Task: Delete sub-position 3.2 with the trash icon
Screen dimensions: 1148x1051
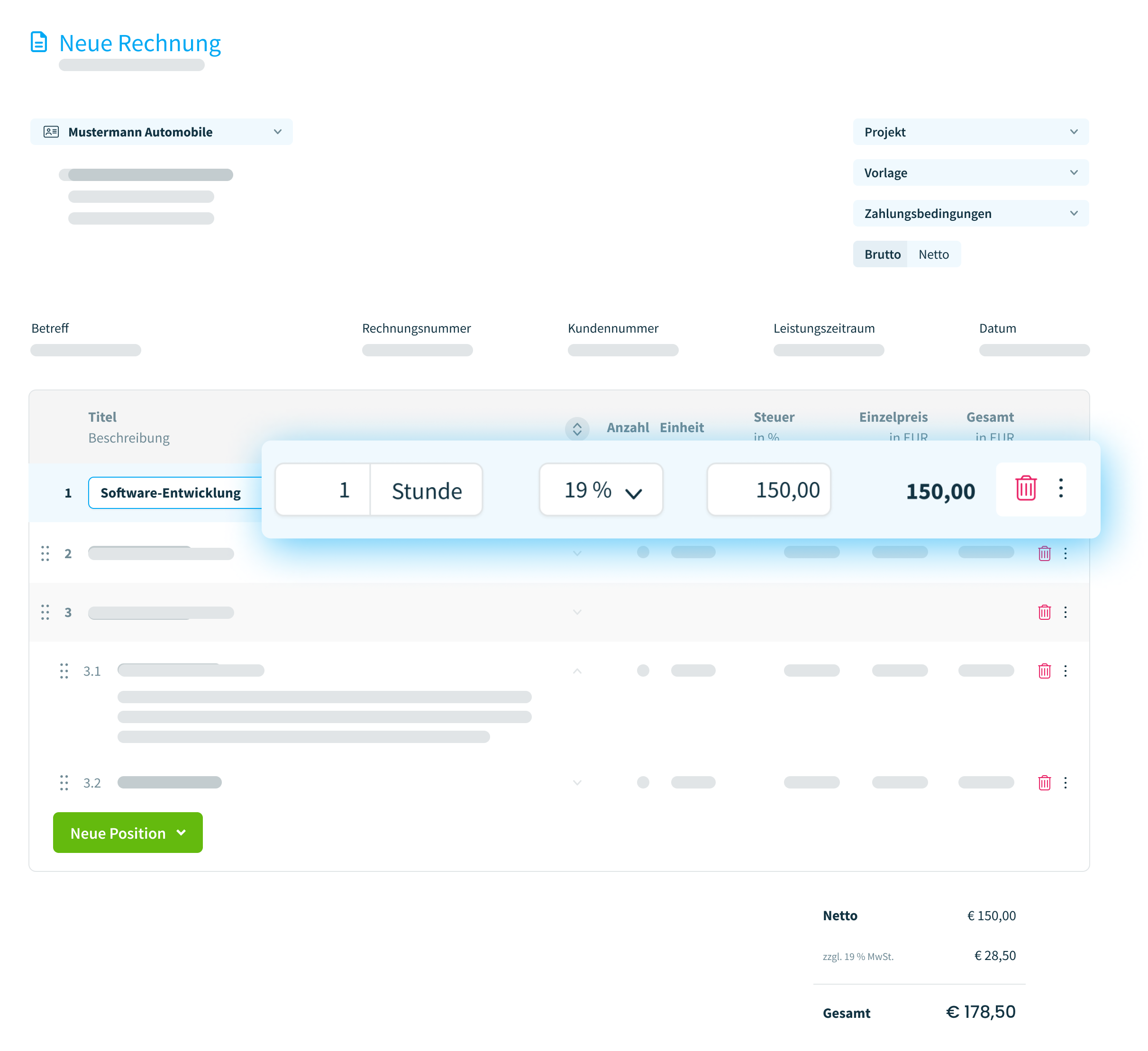Action: point(1044,782)
